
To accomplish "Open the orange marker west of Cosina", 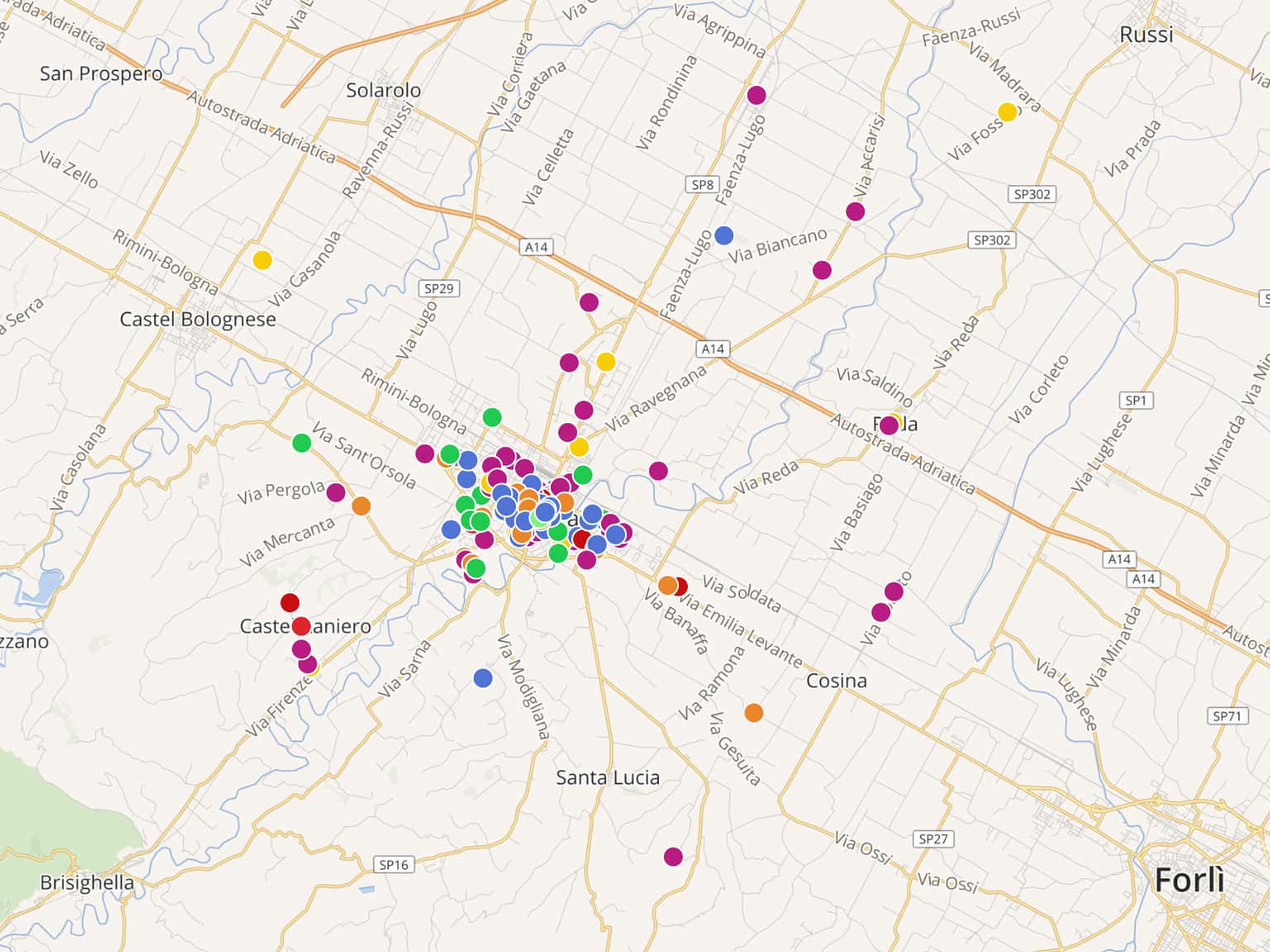I will (754, 712).
